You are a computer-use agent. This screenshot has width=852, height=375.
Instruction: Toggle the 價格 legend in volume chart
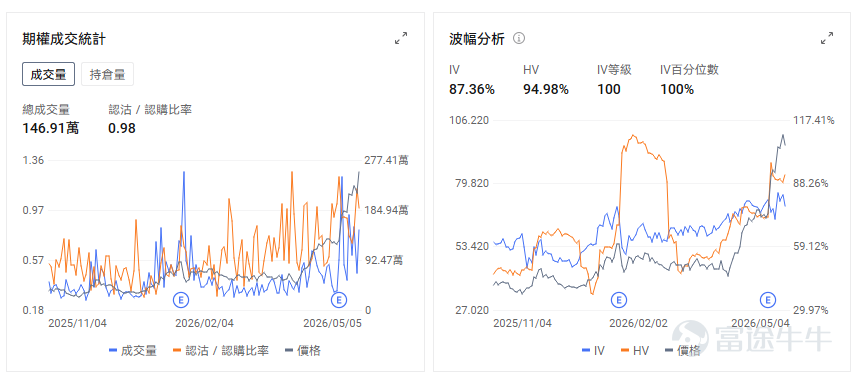[x=303, y=351]
